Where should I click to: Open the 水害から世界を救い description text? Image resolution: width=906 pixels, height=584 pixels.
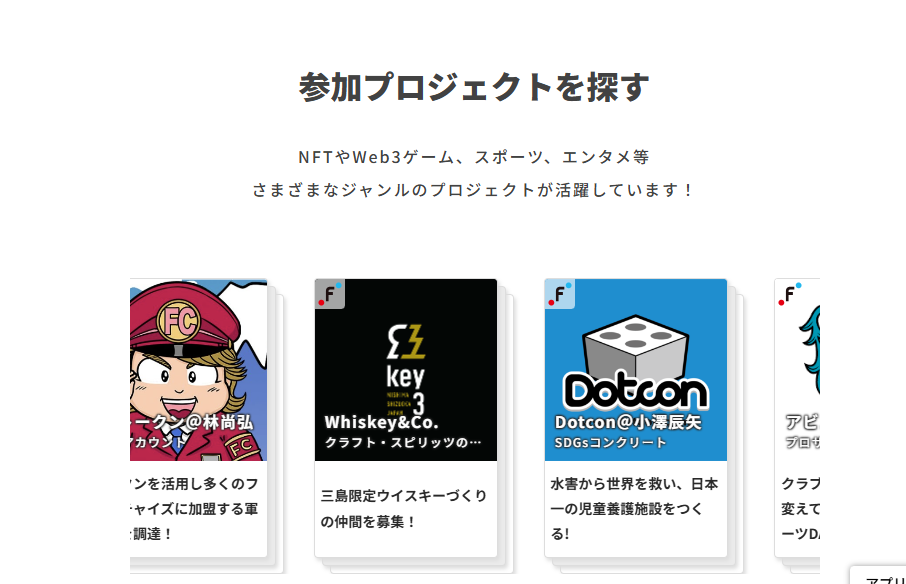pos(634,508)
